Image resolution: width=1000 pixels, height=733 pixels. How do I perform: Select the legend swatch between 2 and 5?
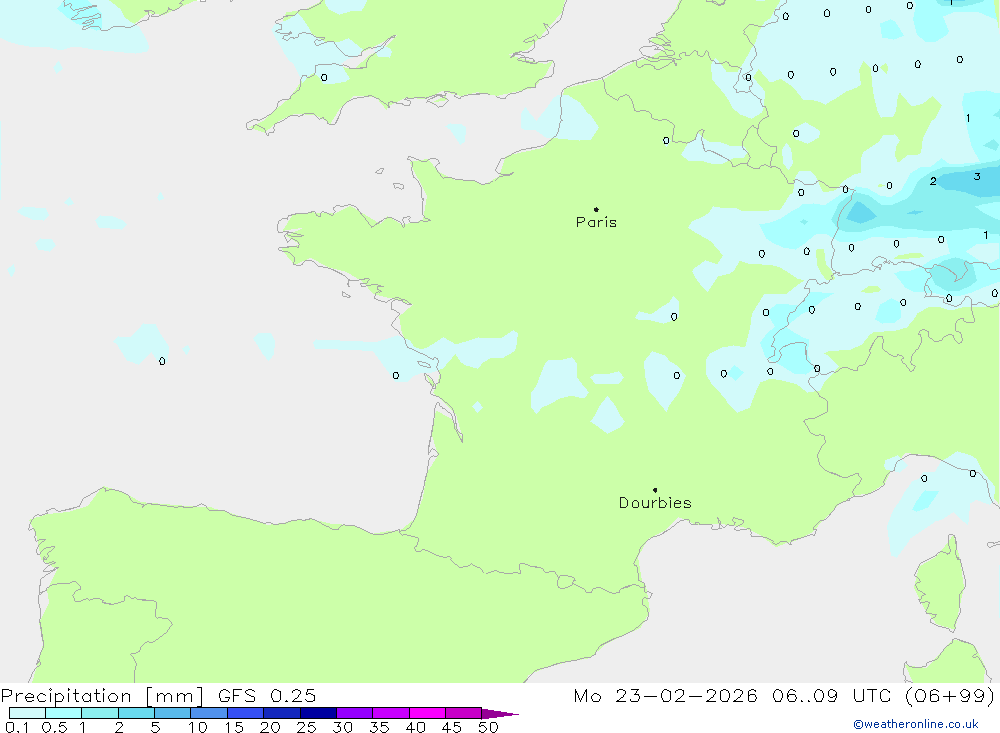pos(136,713)
